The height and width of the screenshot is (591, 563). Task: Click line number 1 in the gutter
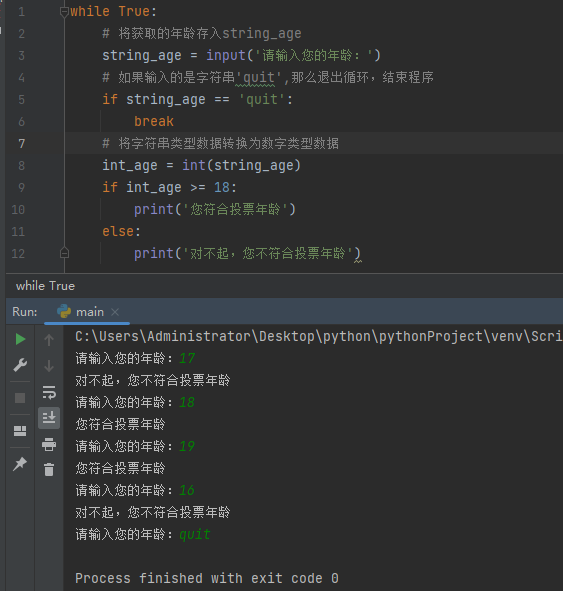(21, 12)
